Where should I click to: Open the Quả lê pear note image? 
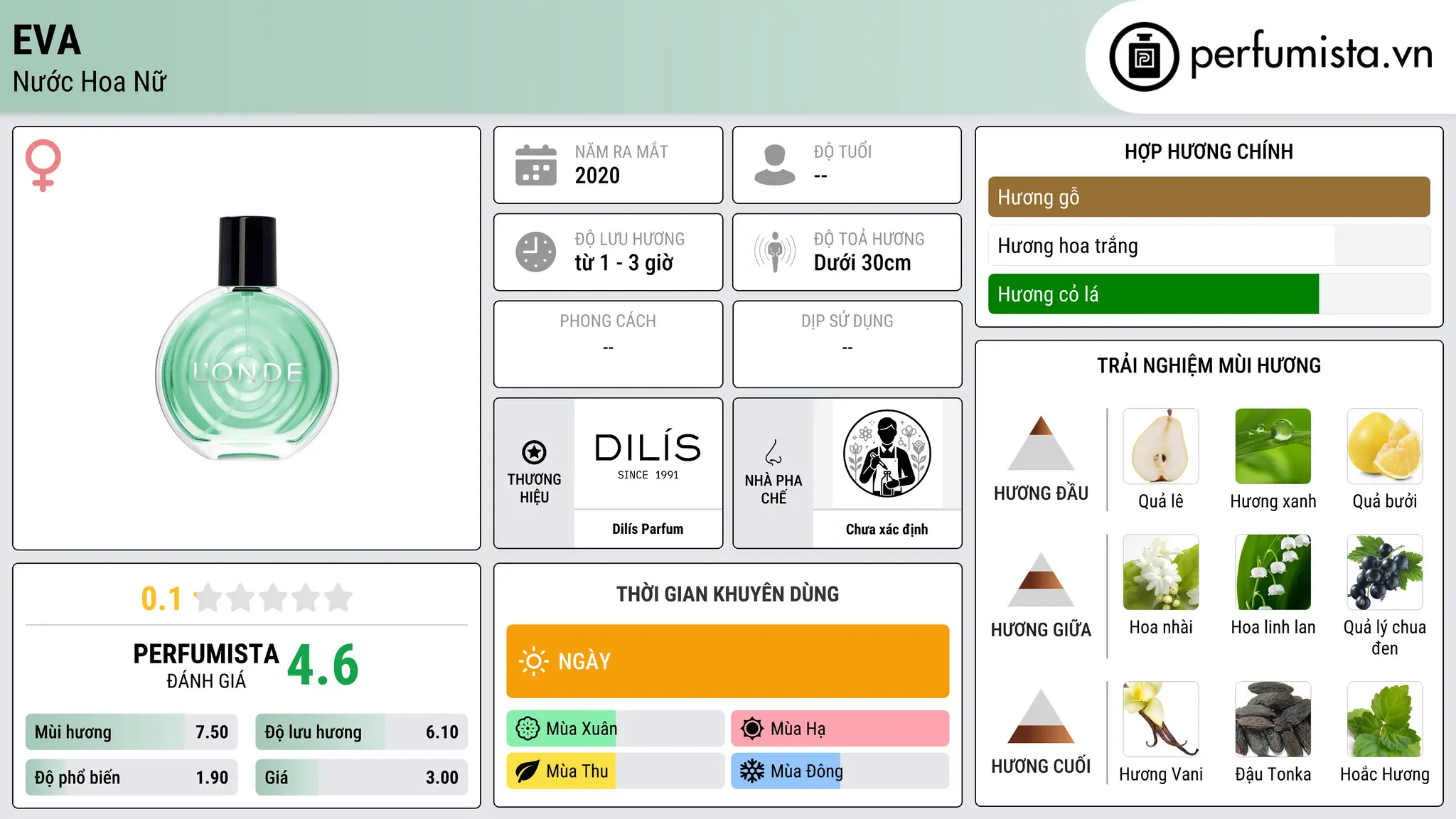1161,446
